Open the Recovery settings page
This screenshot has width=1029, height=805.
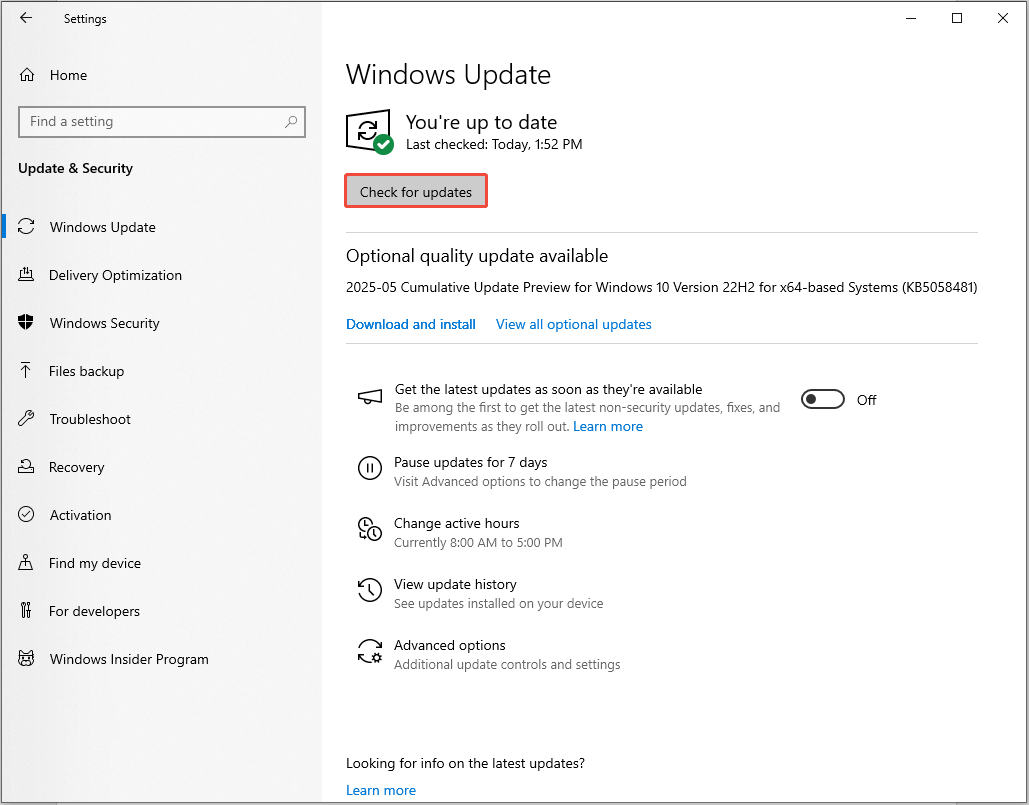pos(76,467)
